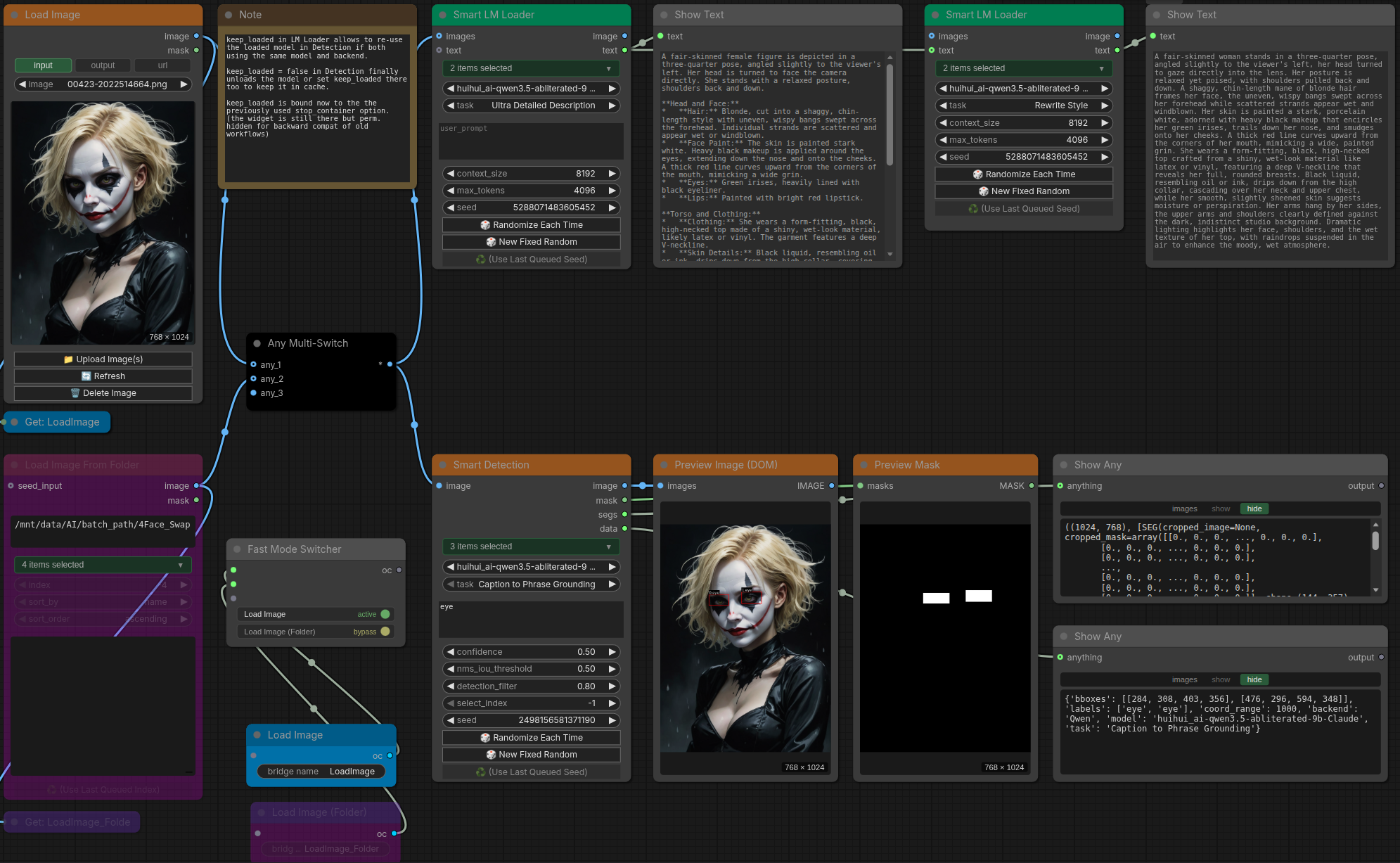Collapse the Get: LoadImage node dot
1400x863 pixels.
(x=15, y=422)
